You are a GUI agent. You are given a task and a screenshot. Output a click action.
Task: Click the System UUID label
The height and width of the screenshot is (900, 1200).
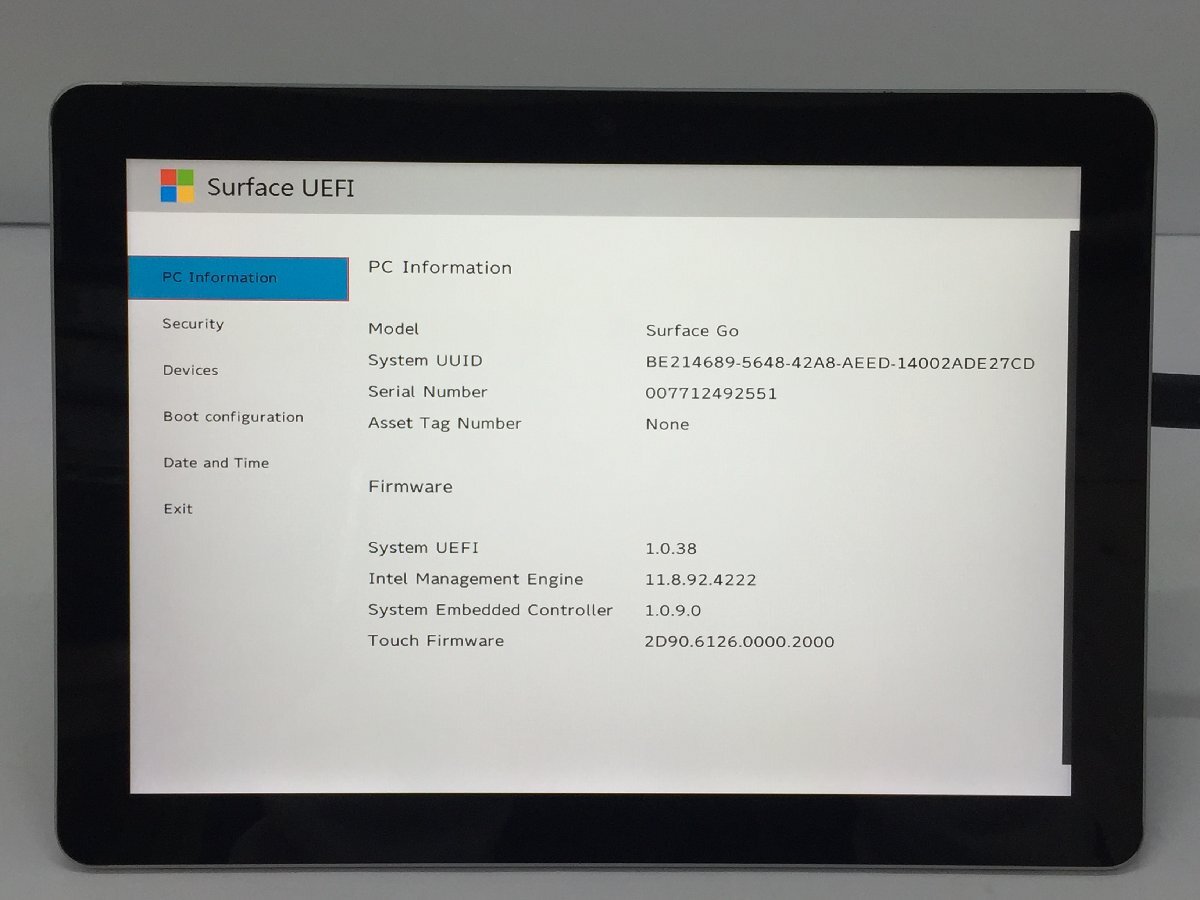pyautogui.click(x=425, y=361)
